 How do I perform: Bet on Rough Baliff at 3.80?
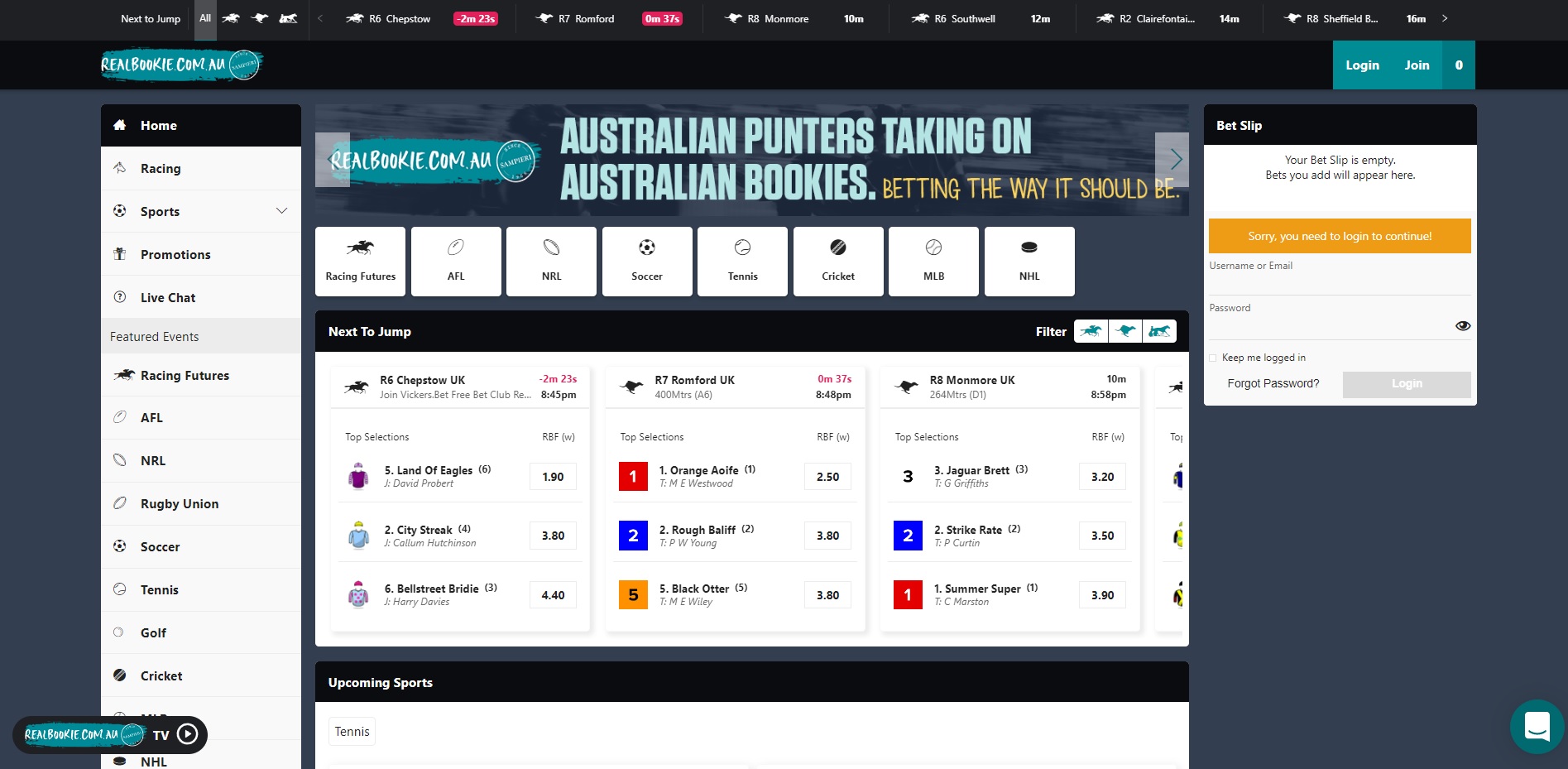point(827,536)
